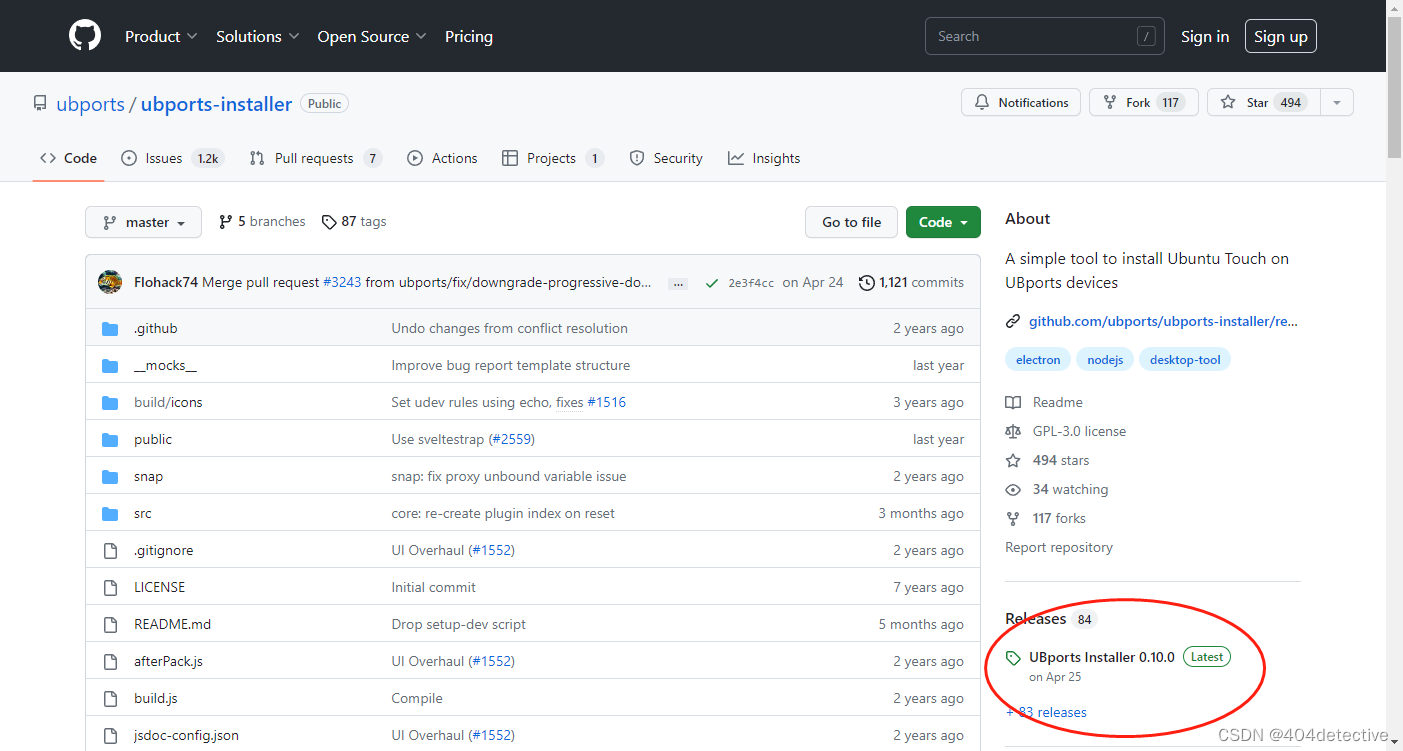
Task: Click the Report repository link
Action: click(1059, 547)
